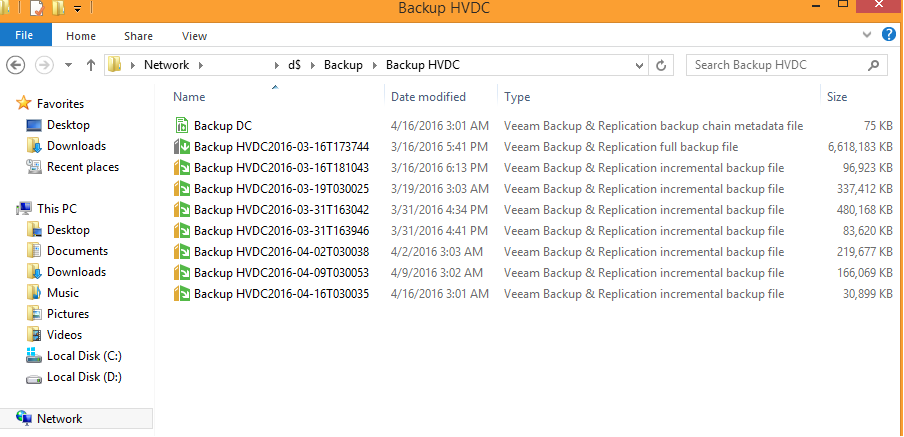
Task: Open the Backup DC metadata file icon
Action: (182, 126)
